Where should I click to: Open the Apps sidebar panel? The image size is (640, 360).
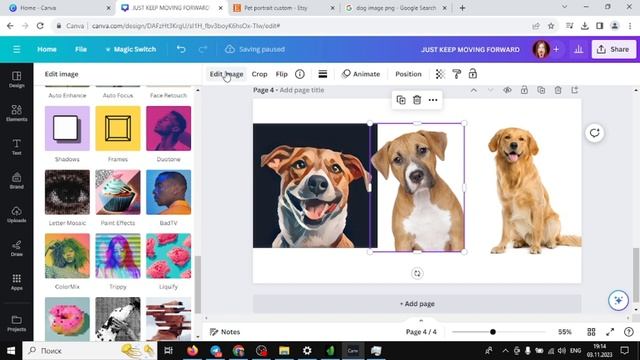17,282
